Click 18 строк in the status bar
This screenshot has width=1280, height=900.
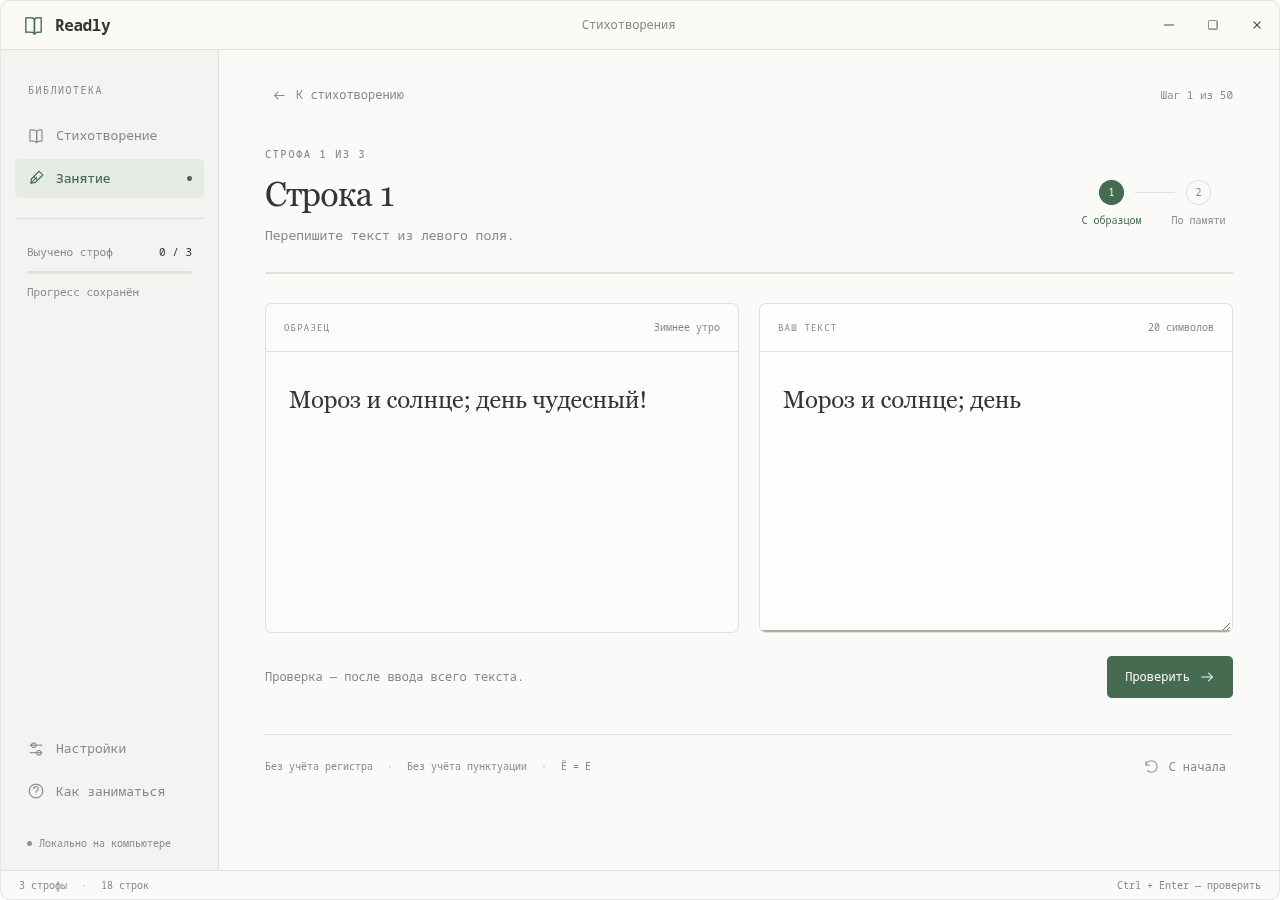pyautogui.click(x=125, y=886)
